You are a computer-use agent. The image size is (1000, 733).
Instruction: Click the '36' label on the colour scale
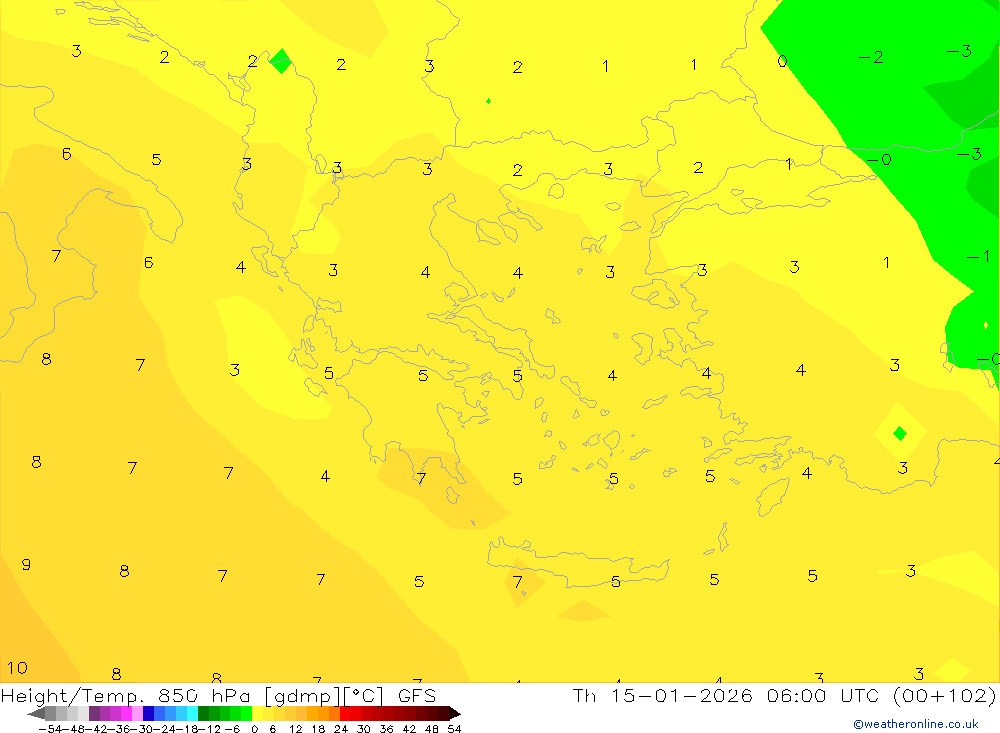pyautogui.click(x=386, y=729)
